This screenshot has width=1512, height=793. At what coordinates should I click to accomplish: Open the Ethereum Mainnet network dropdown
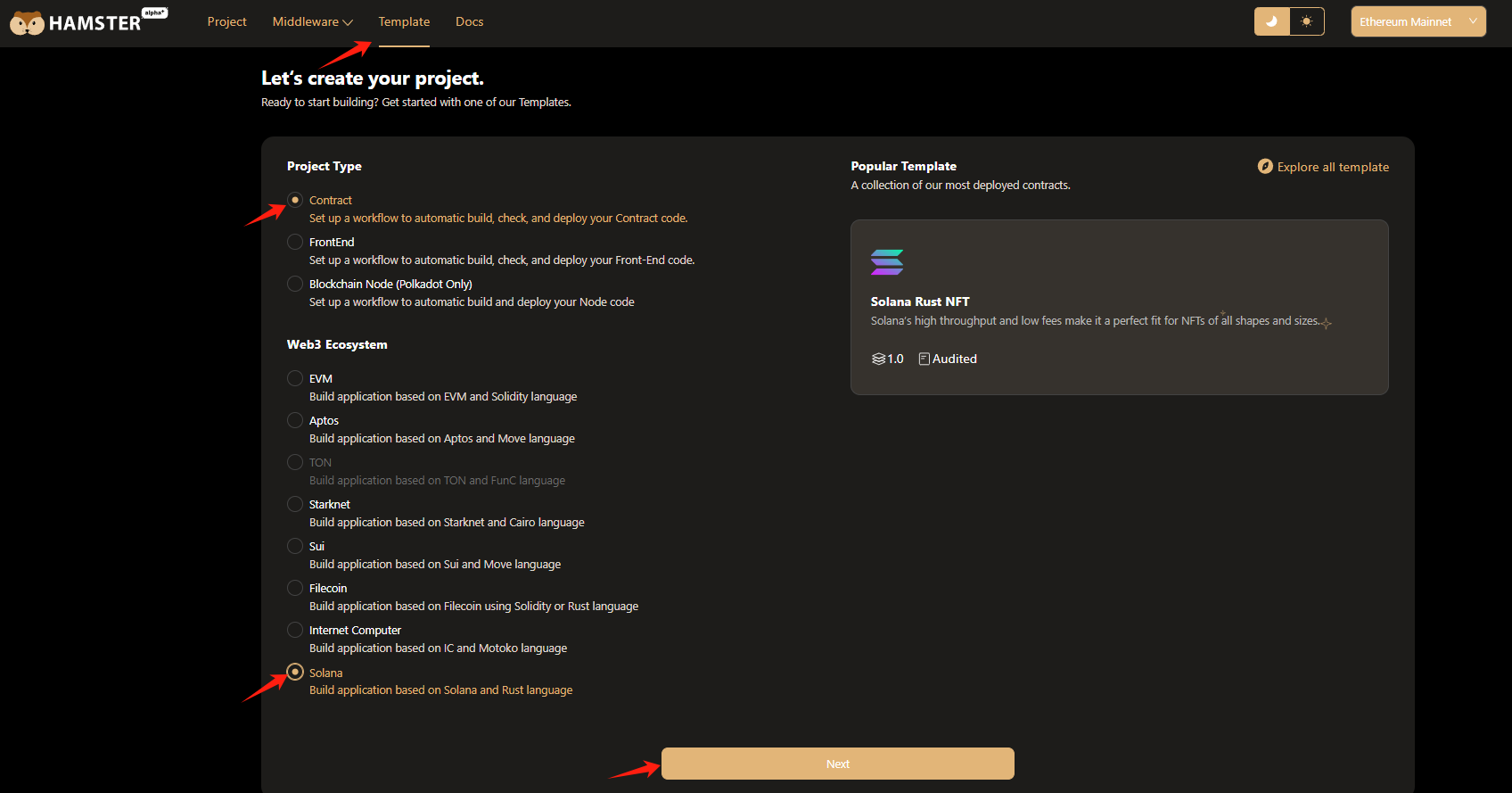(1418, 21)
